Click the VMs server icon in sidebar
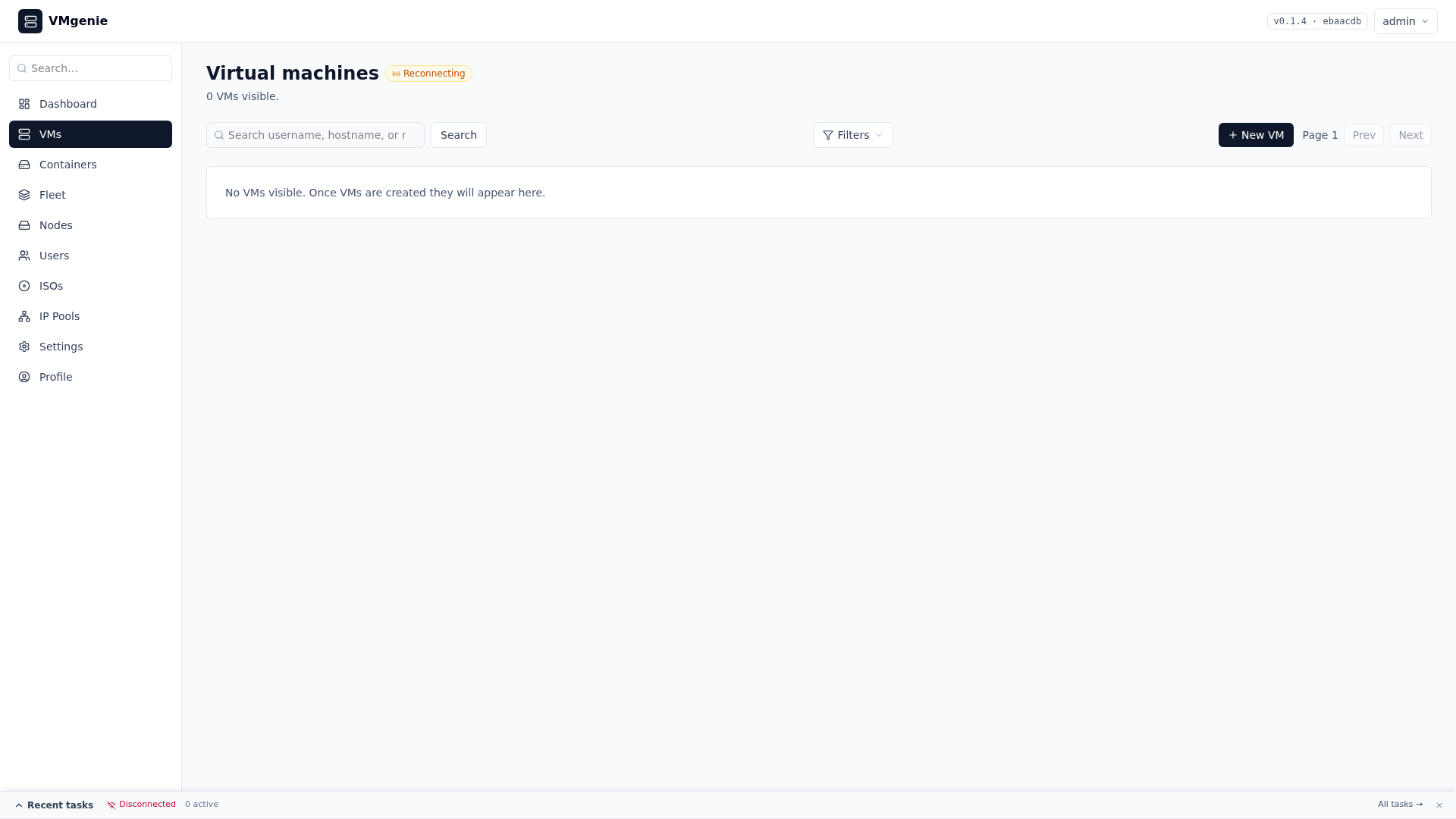1456x819 pixels. (24, 134)
